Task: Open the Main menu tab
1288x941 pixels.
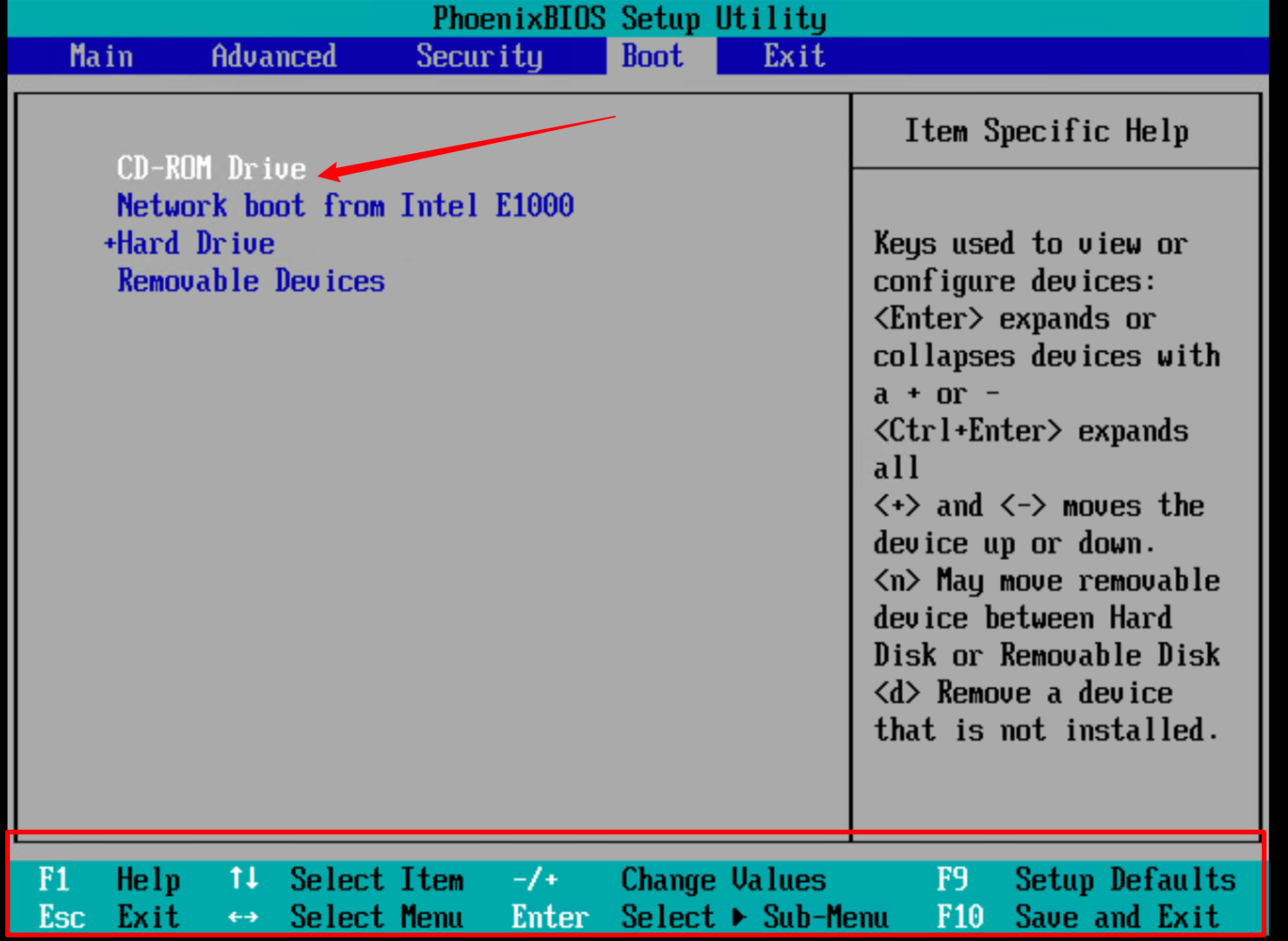Action: (x=101, y=56)
